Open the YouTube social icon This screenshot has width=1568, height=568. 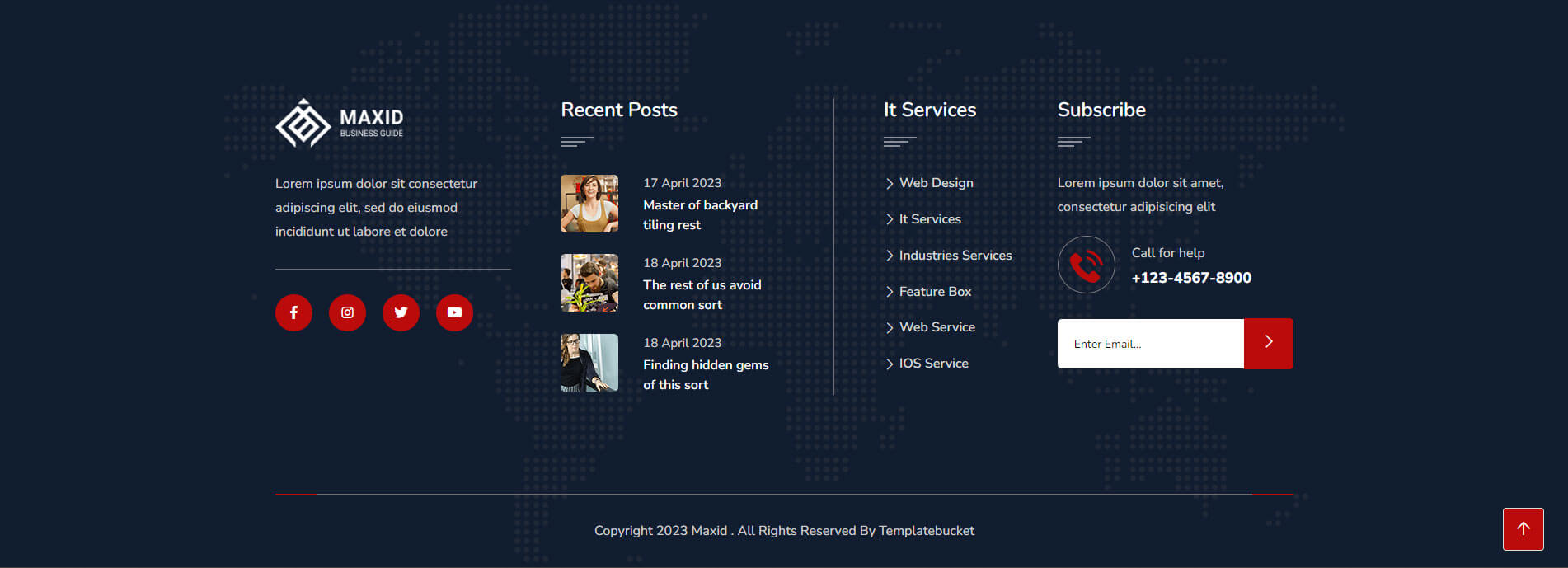point(454,312)
